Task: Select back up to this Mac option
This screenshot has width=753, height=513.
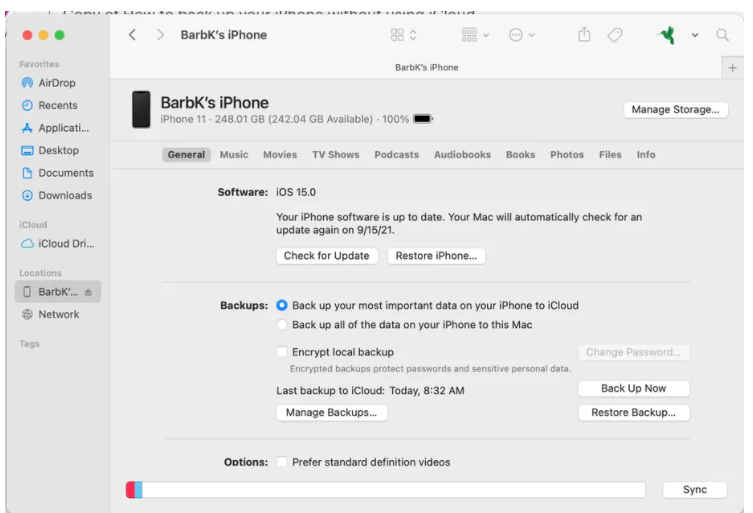Action: pos(282,325)
